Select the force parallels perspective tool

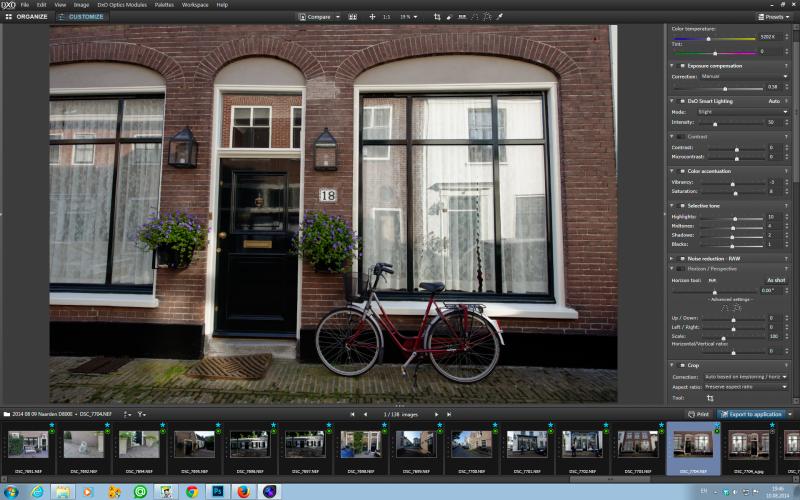(475, 17)
